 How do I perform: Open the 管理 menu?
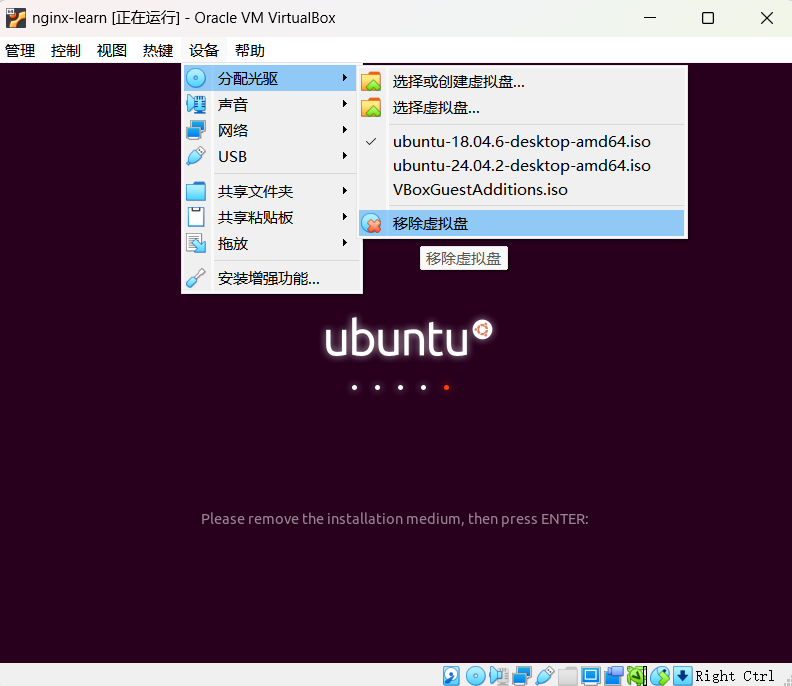pos(20,51)
